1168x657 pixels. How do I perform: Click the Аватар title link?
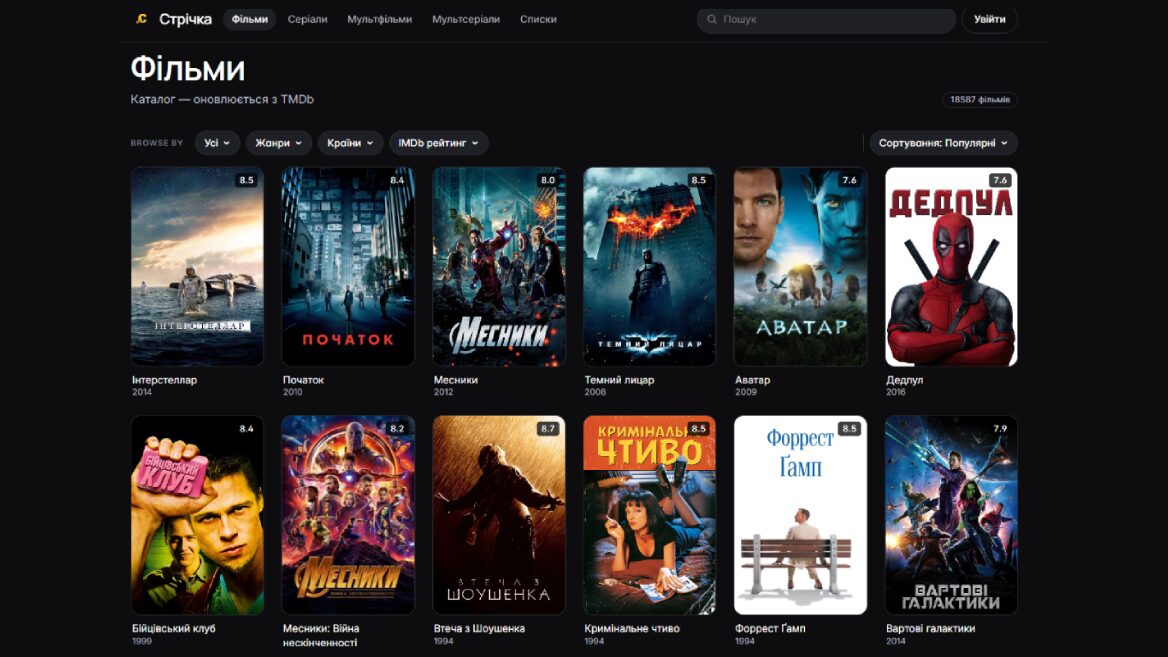tap(752, 380)
